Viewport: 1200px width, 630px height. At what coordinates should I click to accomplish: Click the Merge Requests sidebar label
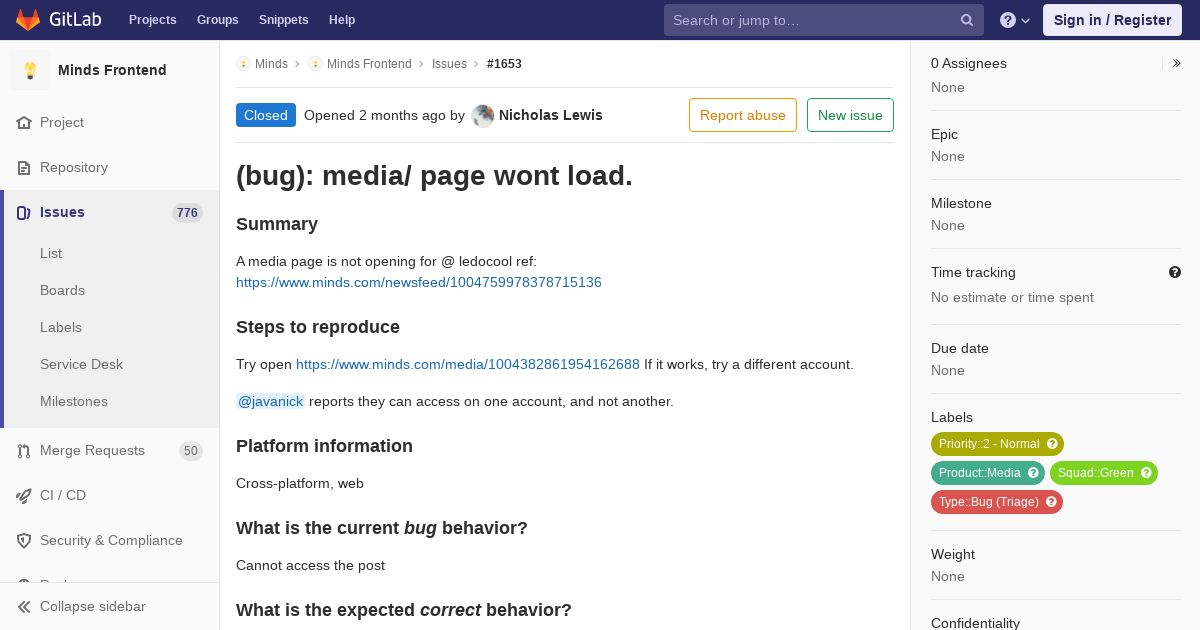92,451
